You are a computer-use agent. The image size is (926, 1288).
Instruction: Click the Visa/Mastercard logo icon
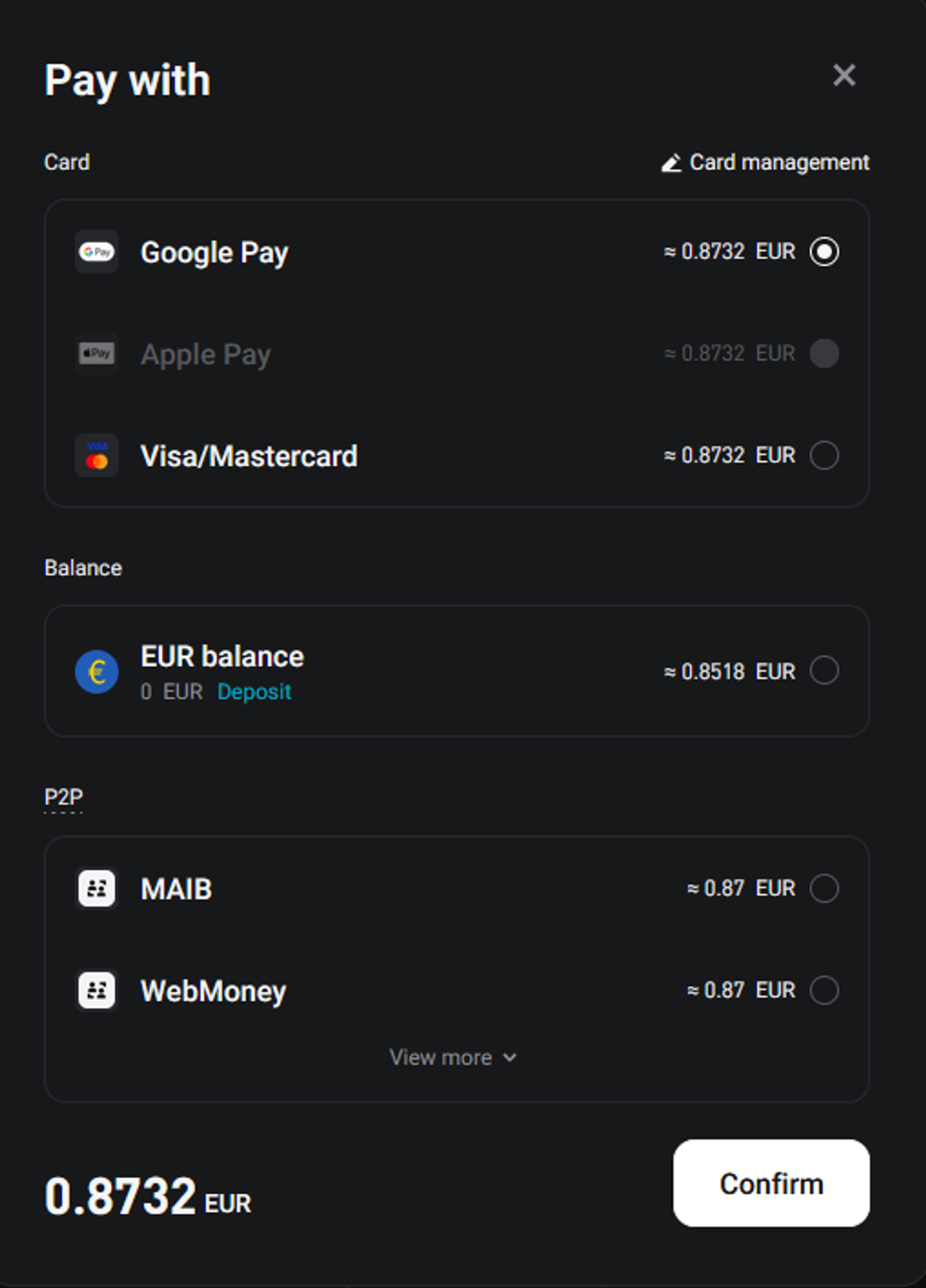click(97, 456)
